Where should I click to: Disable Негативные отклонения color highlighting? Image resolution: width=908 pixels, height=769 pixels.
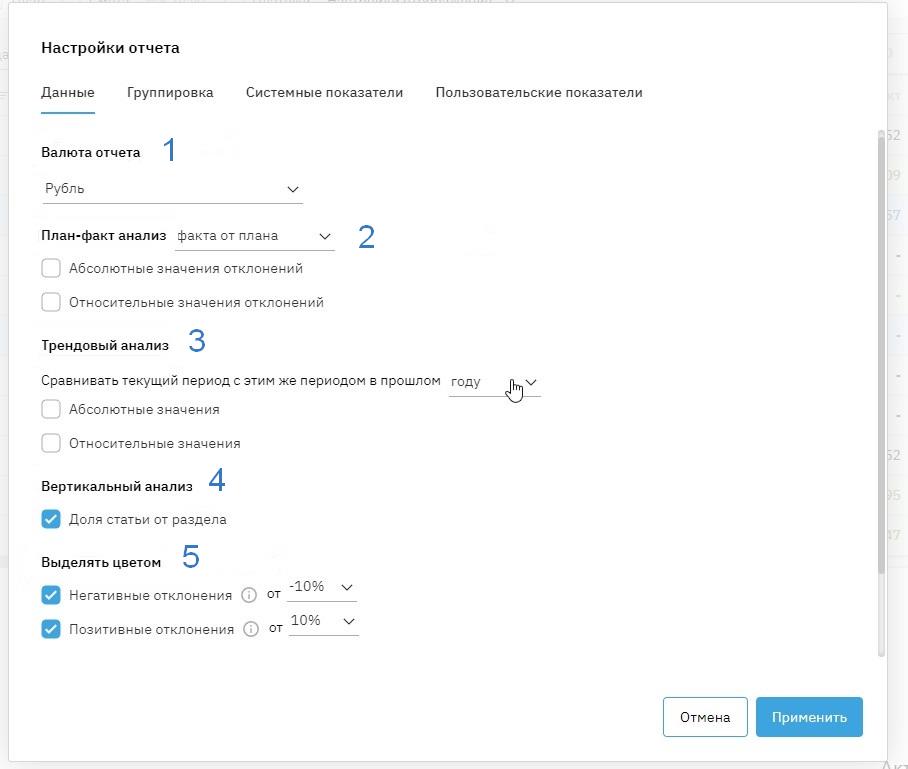[51, 595]
